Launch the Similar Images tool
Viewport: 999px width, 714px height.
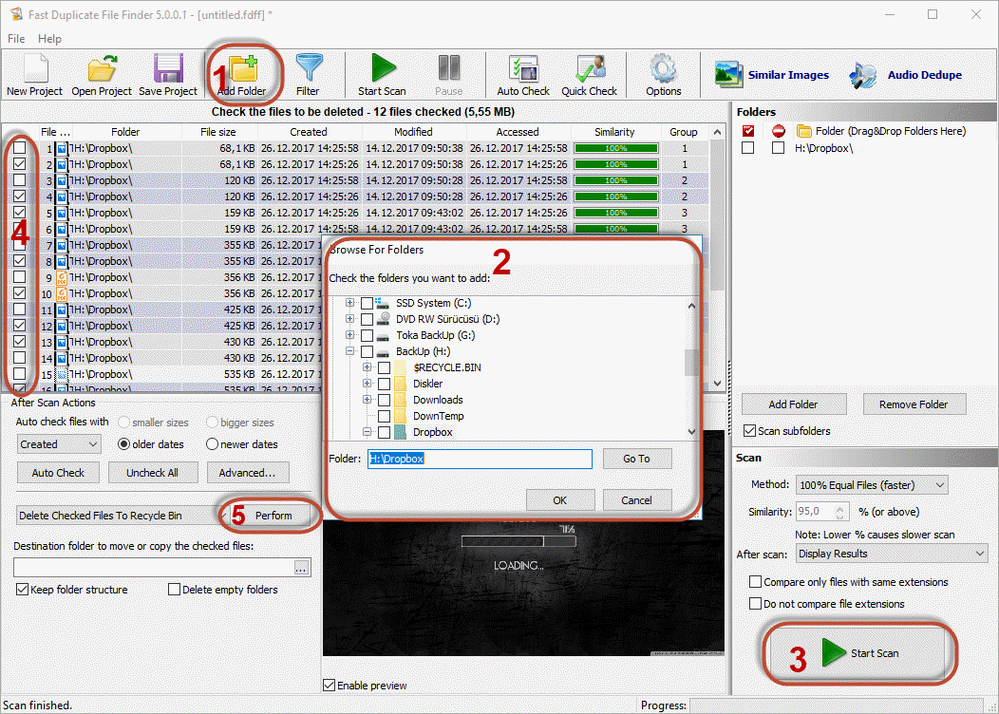(x=772, y=75)
